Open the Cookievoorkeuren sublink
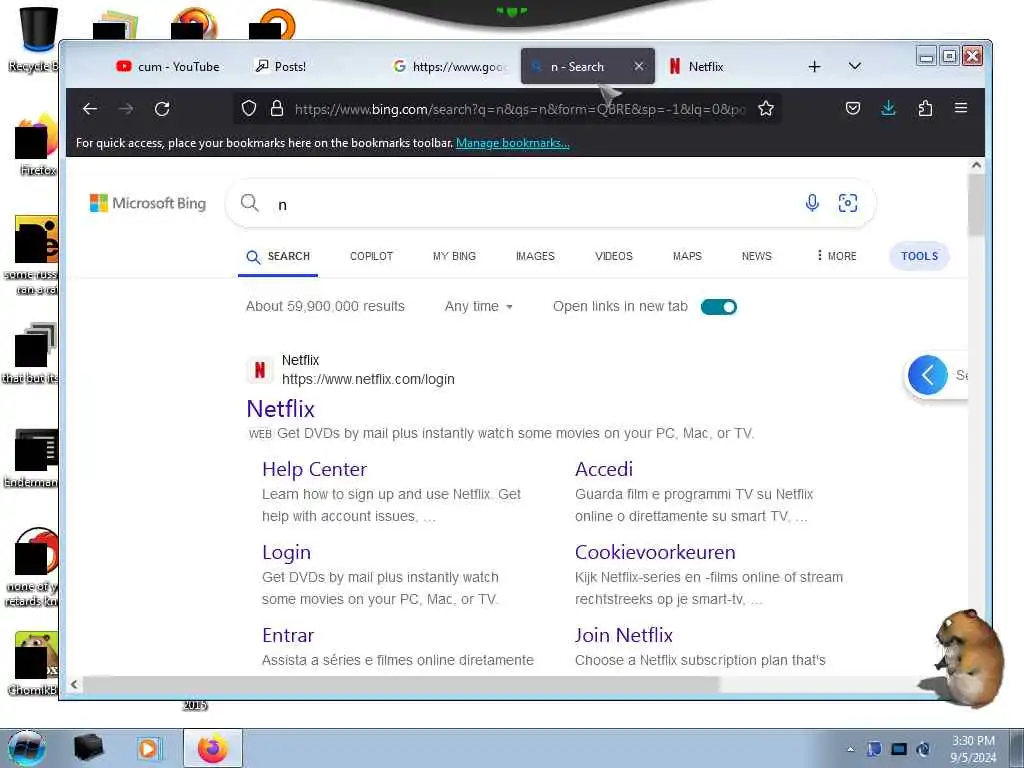1024x768 pixels. pos(655,552)
